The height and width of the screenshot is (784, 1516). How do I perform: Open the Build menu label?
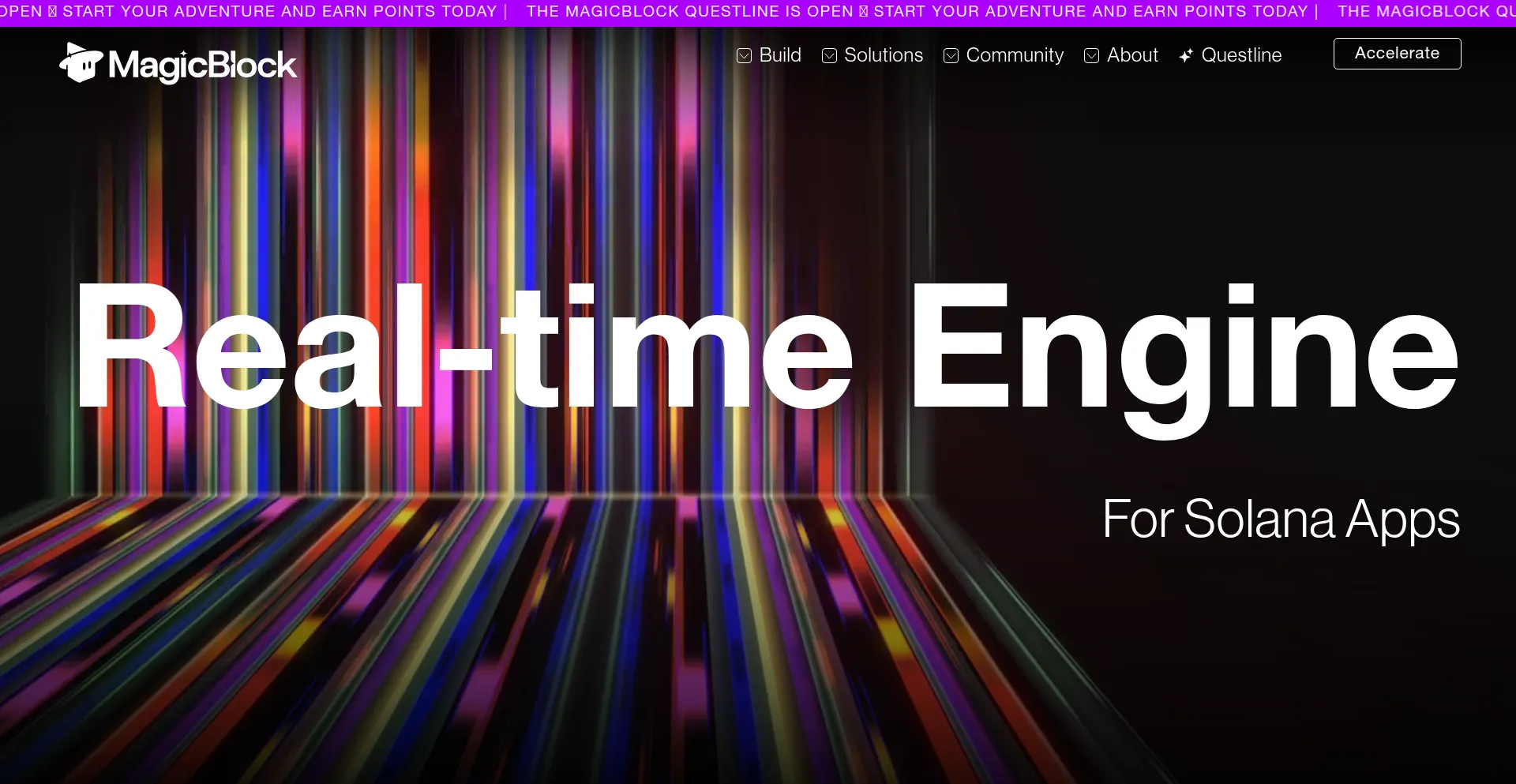tap(780, 55)
